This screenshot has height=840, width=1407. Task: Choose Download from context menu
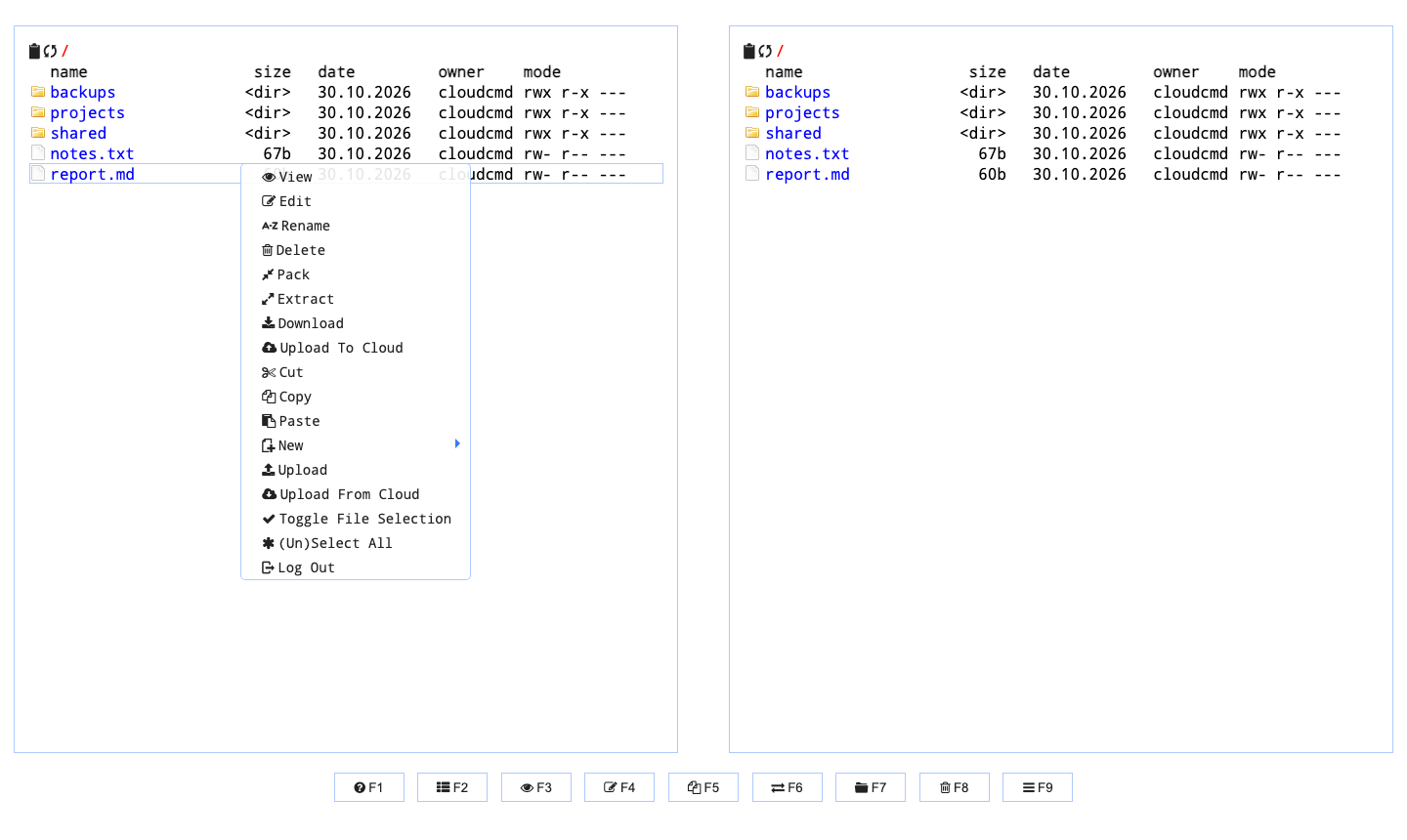(356, 323)
